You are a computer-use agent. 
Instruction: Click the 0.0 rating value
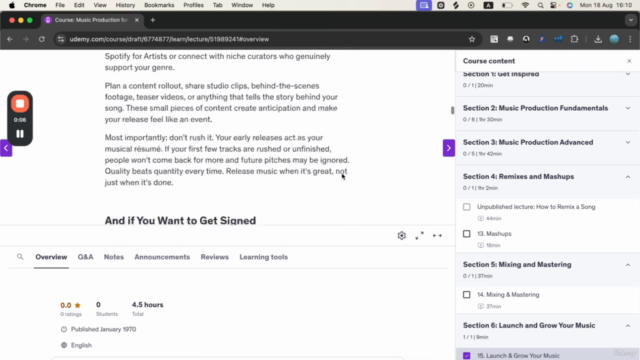point(66,305)
